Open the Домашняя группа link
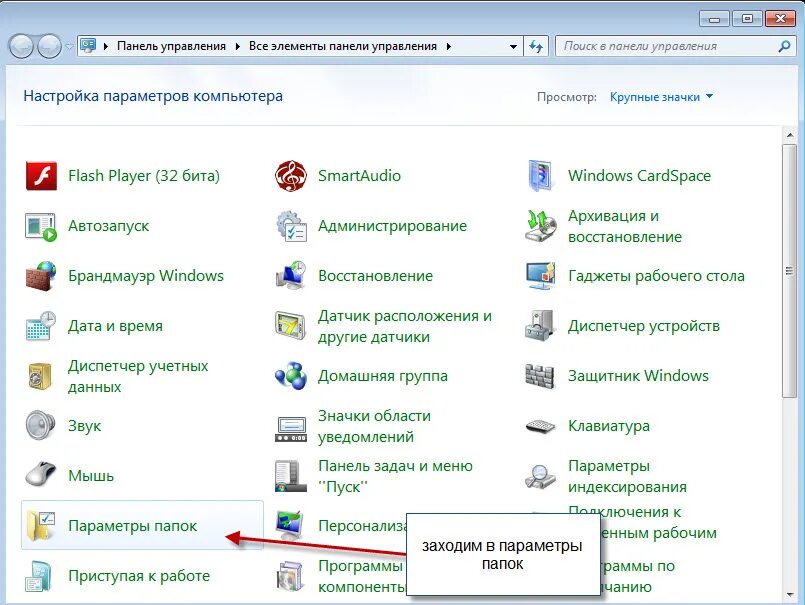Viewport: 805px width, 605px height. click(x=382, y=376)
